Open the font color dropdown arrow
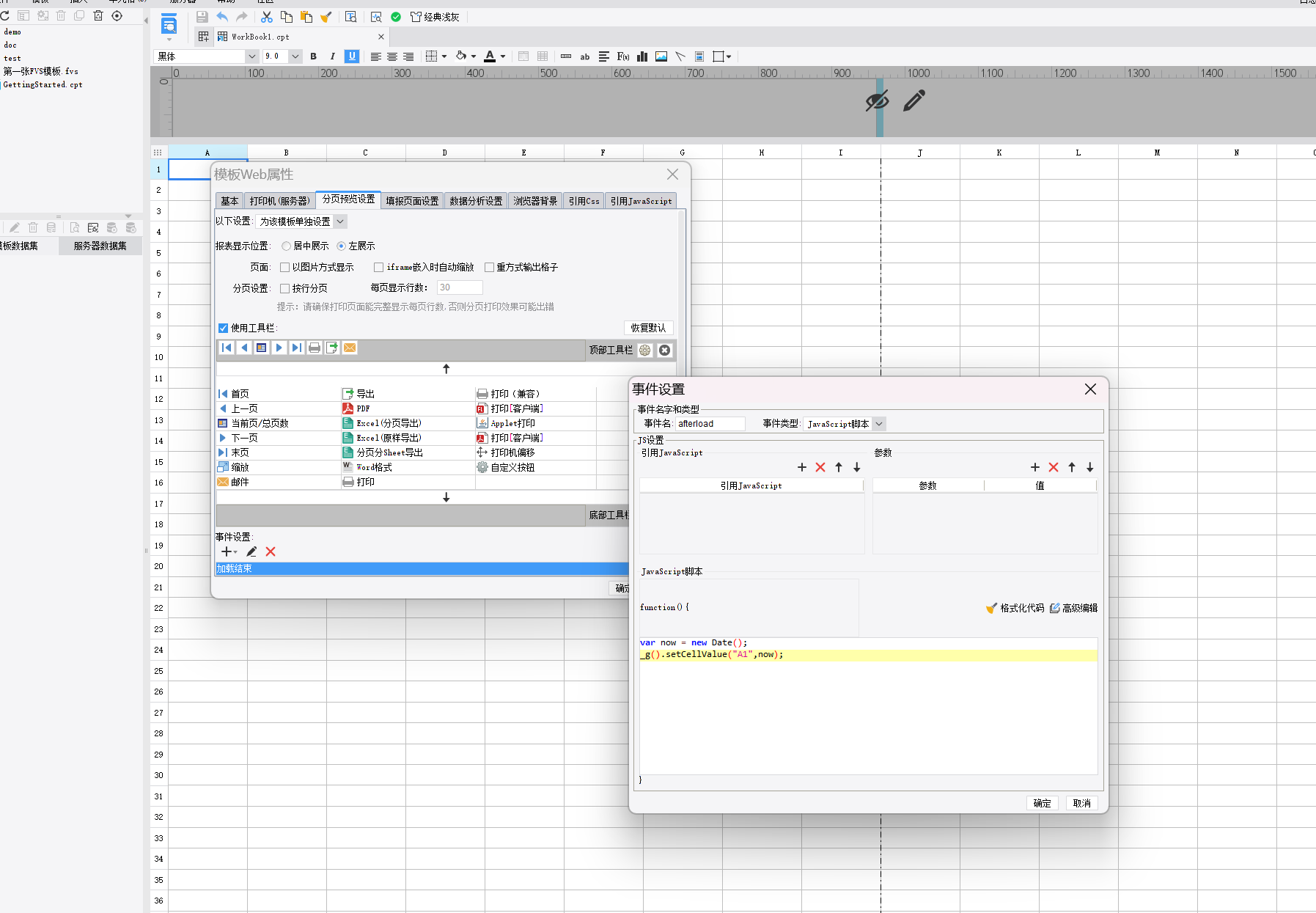This screenshot has width=1316, height=913. [x=503, y=56]
